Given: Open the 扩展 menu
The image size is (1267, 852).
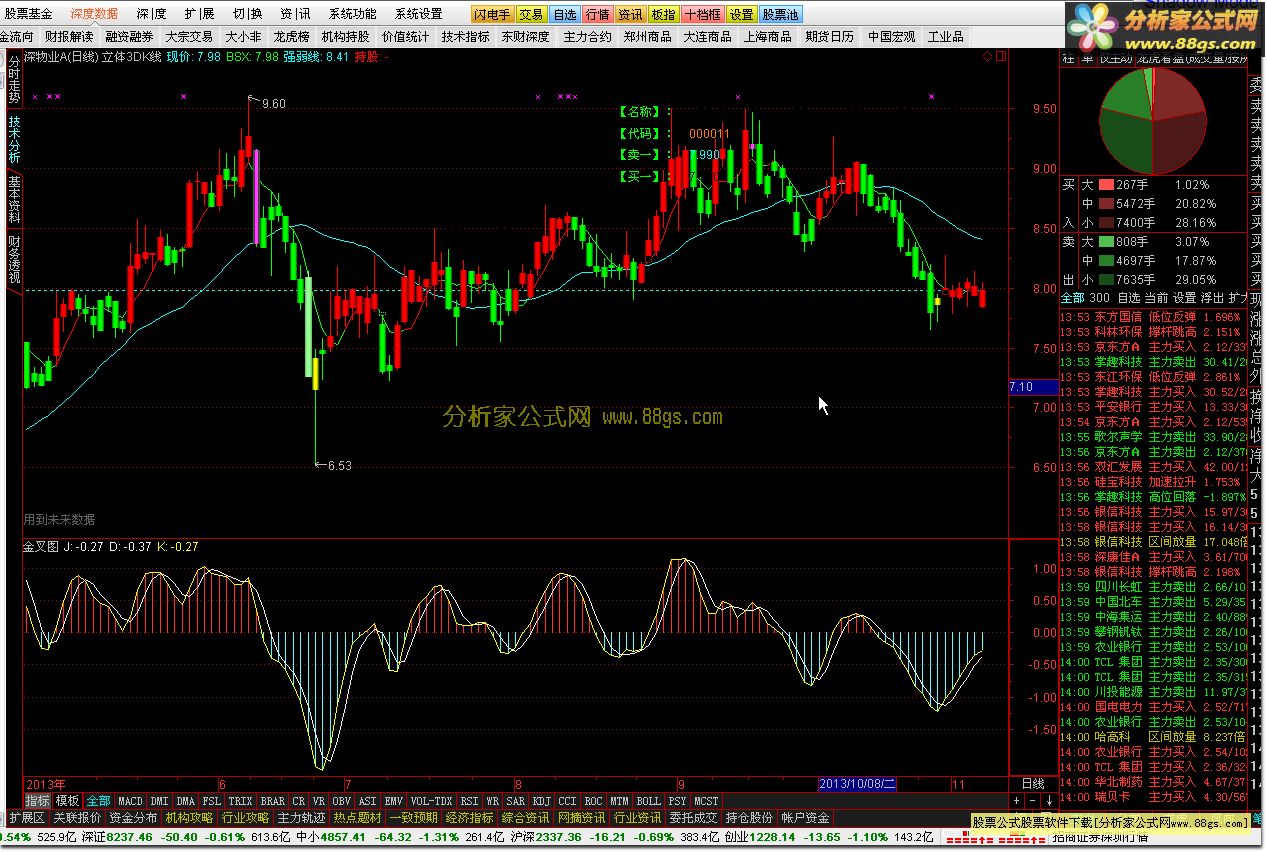Looking at the screenshot, I should click(199, 14).
